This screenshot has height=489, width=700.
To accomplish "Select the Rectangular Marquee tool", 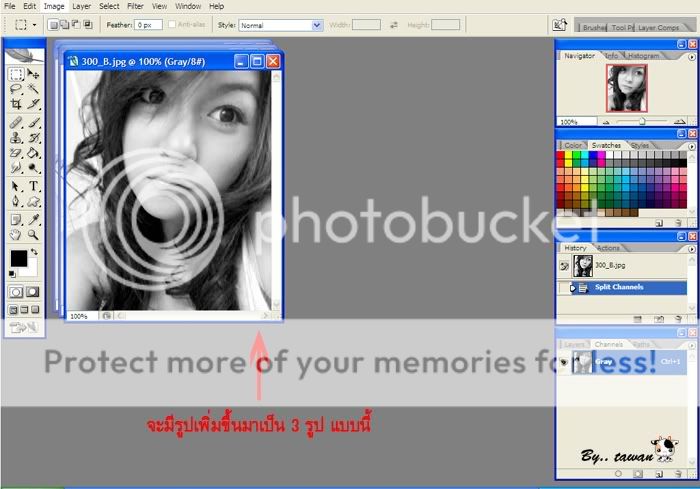I will click(x=16, y=74).
